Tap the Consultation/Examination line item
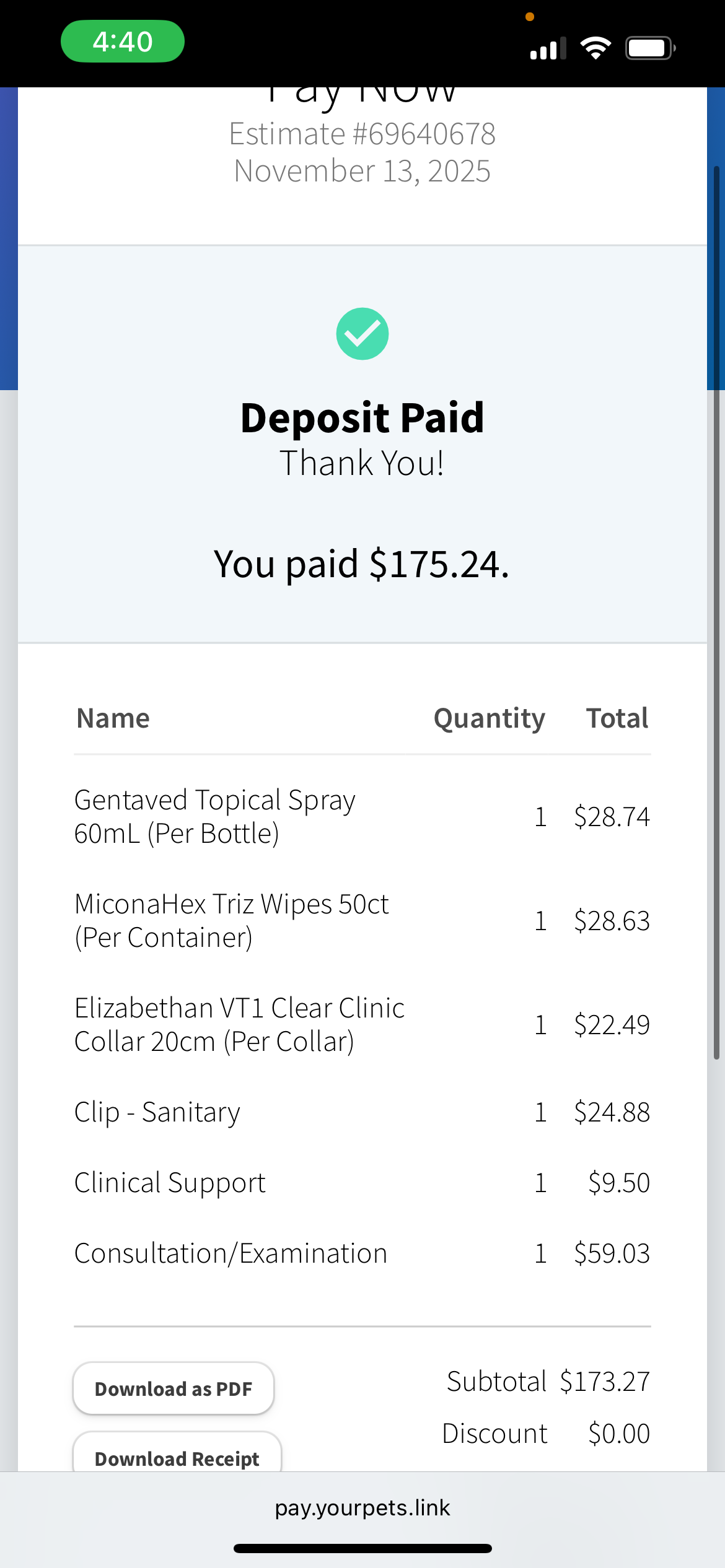Image resolution: width=725 pixels, height=1568 pixels. click(x=231, y=1253)
